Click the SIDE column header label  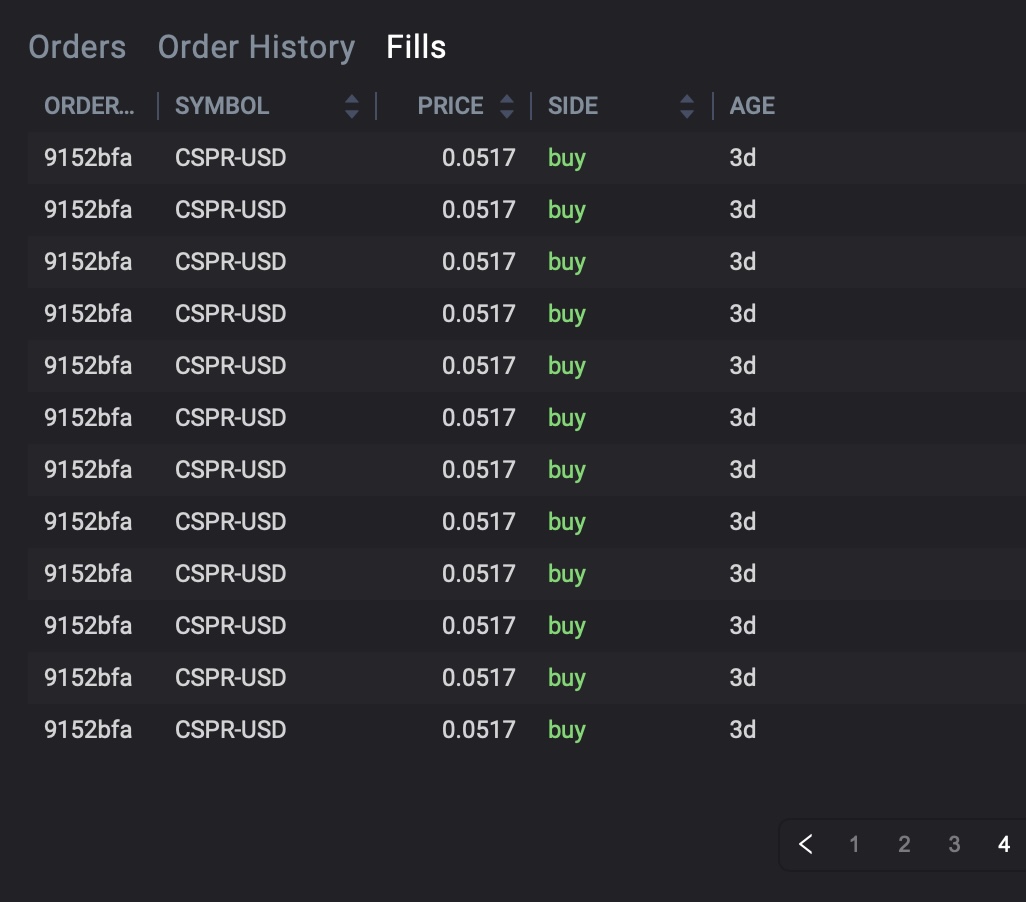[x=573, y=106]
